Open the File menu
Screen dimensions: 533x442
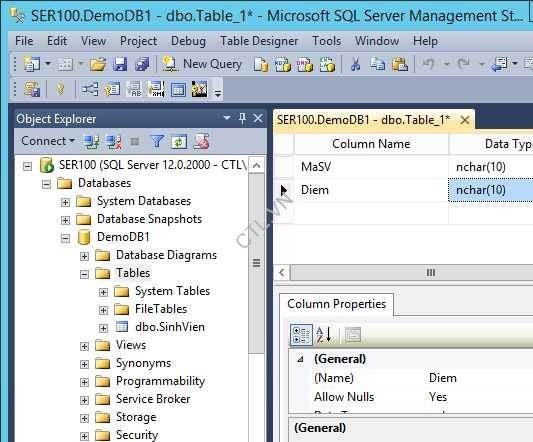pos(24,41)
